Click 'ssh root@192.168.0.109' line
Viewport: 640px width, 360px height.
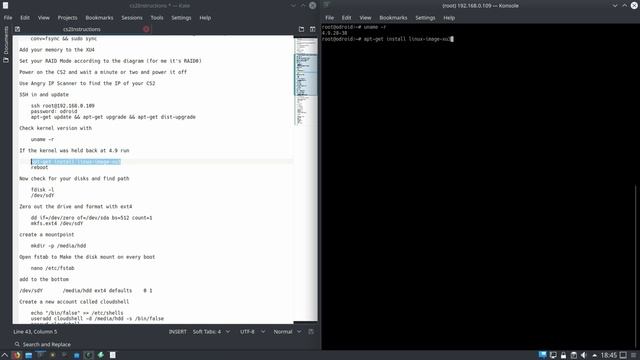(x=63, y=106)
